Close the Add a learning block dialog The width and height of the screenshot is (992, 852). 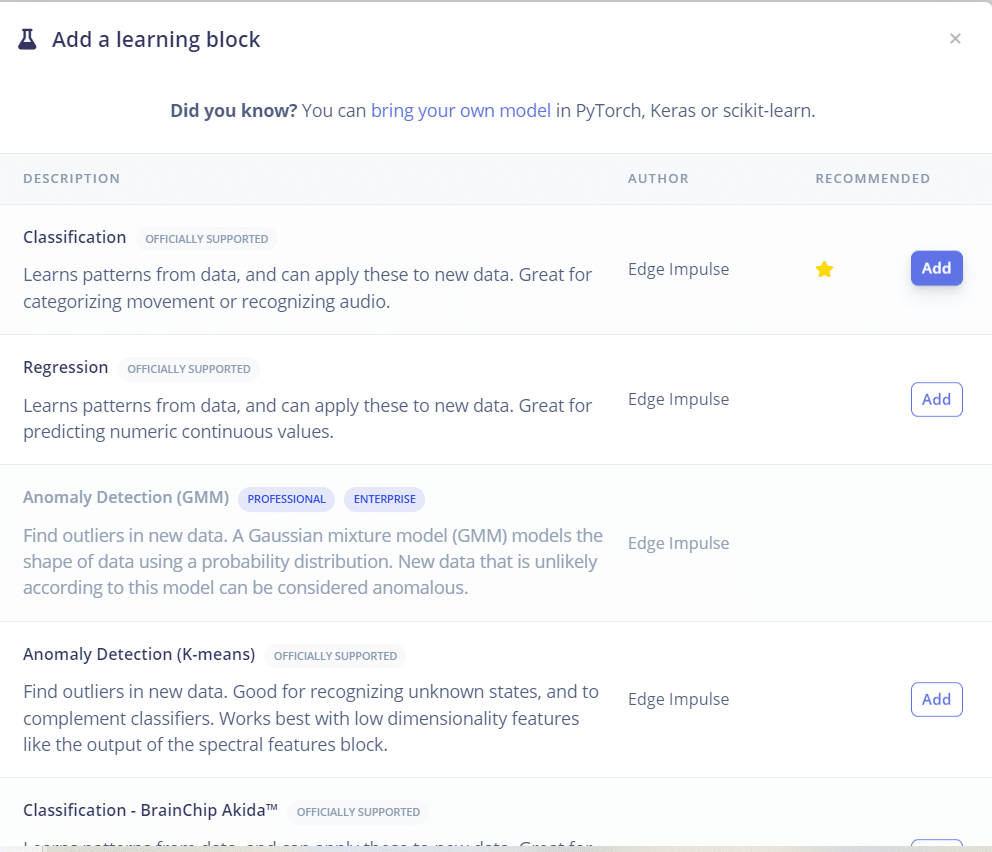pos(955,39)
